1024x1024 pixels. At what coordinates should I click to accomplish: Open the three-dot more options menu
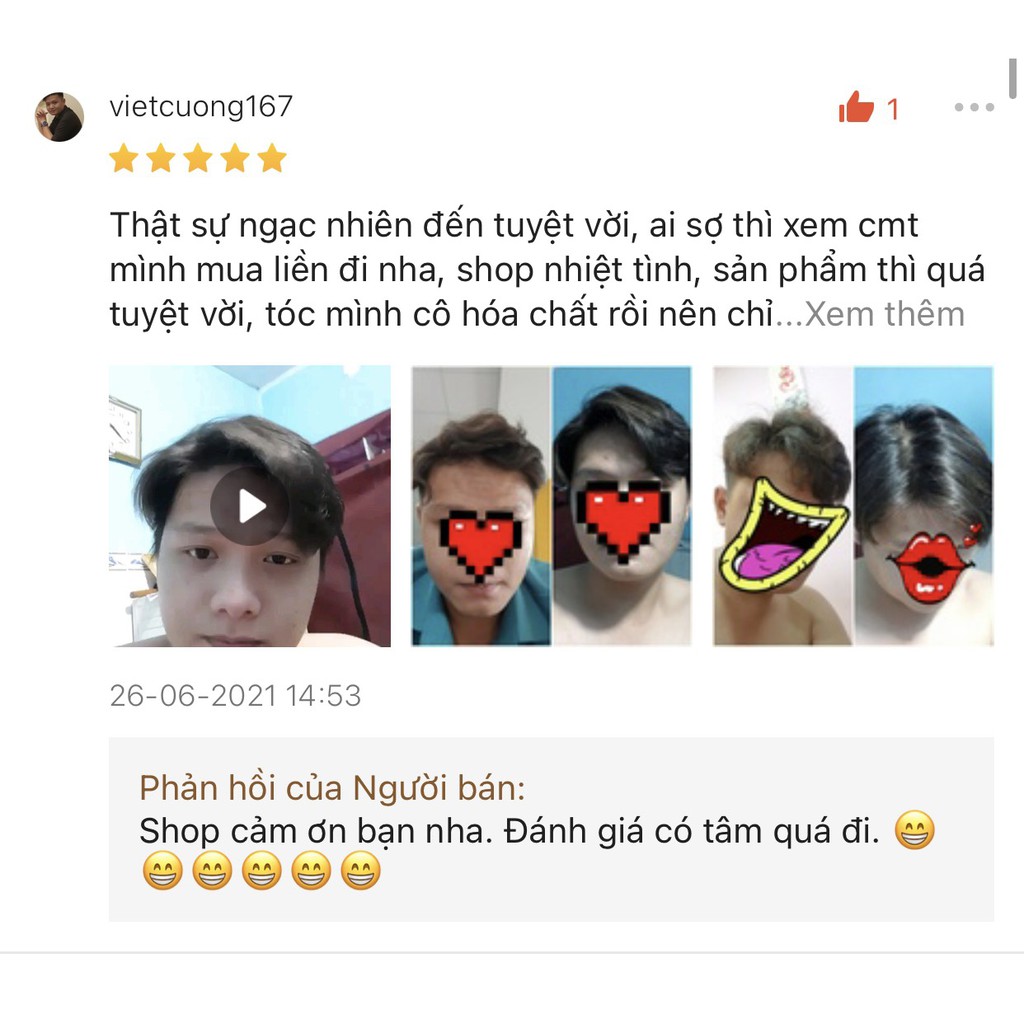[974, 107]
